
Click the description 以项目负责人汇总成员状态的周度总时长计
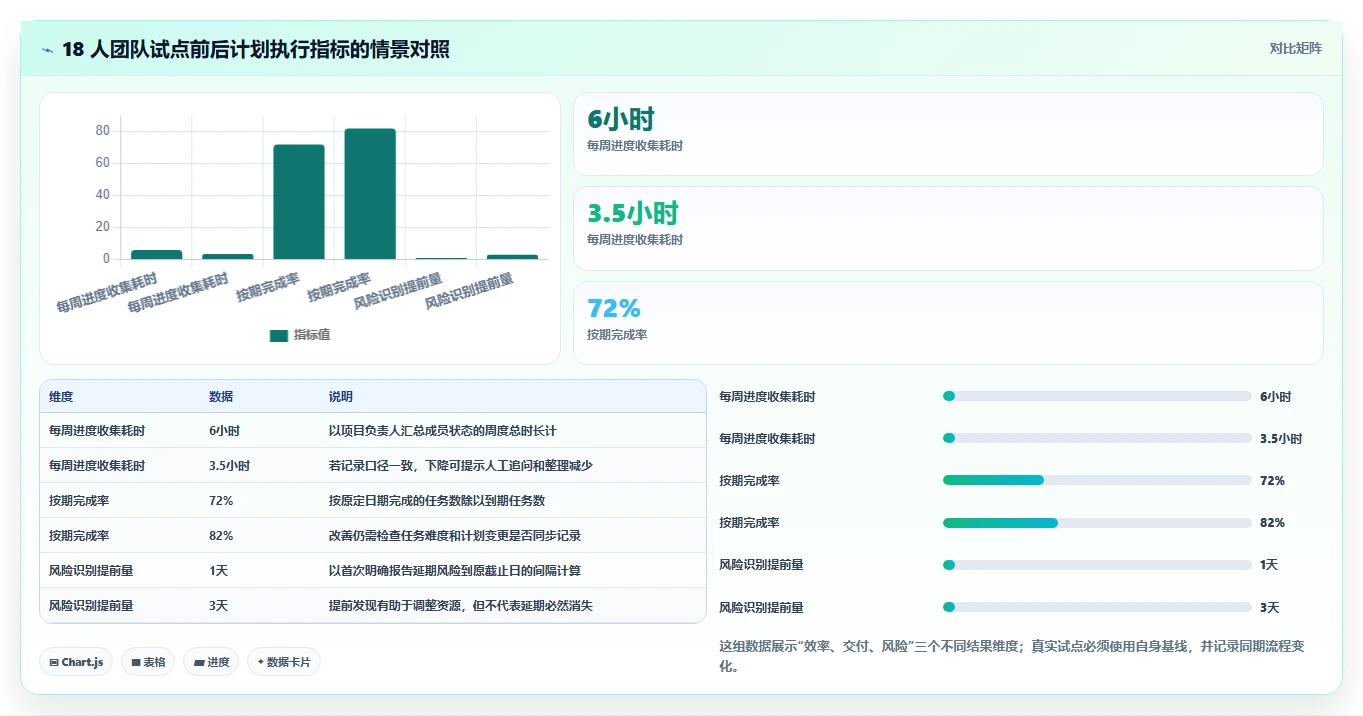[x=443, y=431]
